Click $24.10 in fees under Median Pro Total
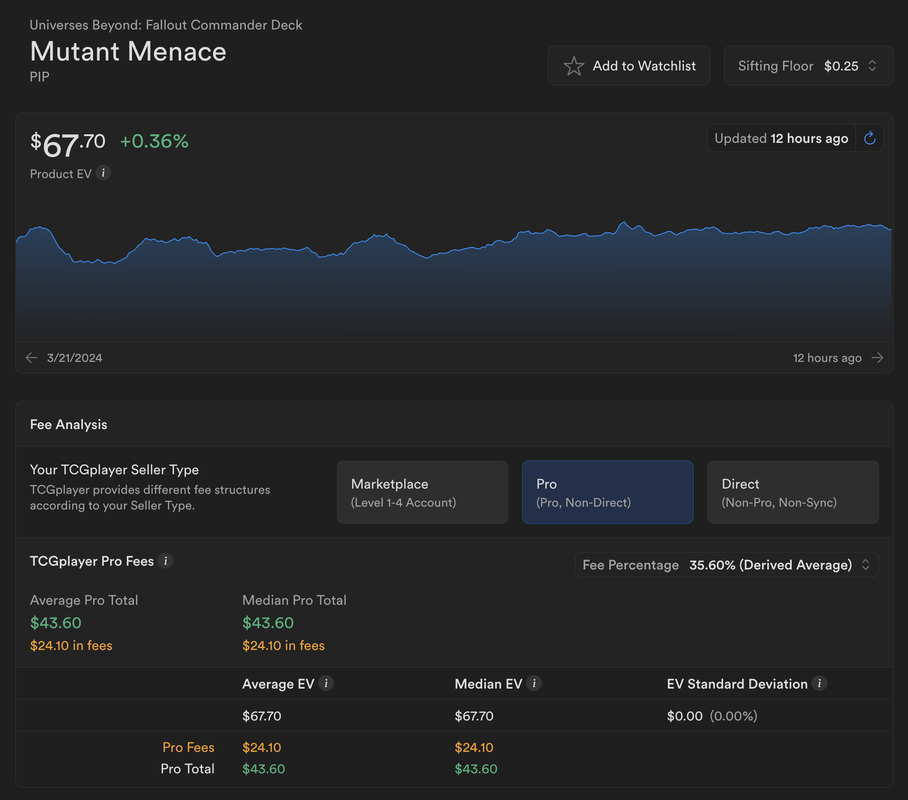The width and height of the screenshot is (908, 800). tap(283, 645)
